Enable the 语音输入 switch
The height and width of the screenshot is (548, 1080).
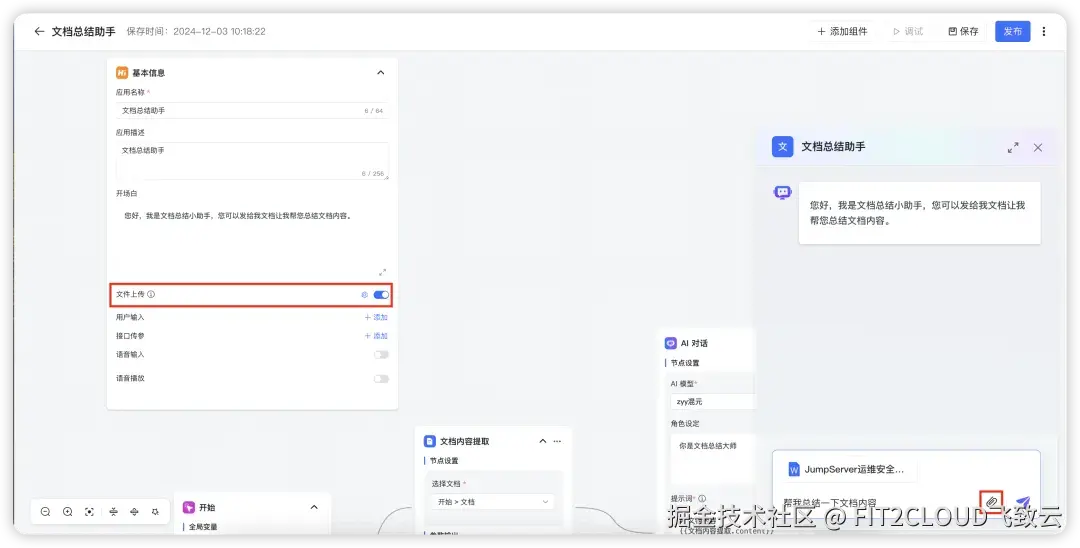tap(381, 355)
